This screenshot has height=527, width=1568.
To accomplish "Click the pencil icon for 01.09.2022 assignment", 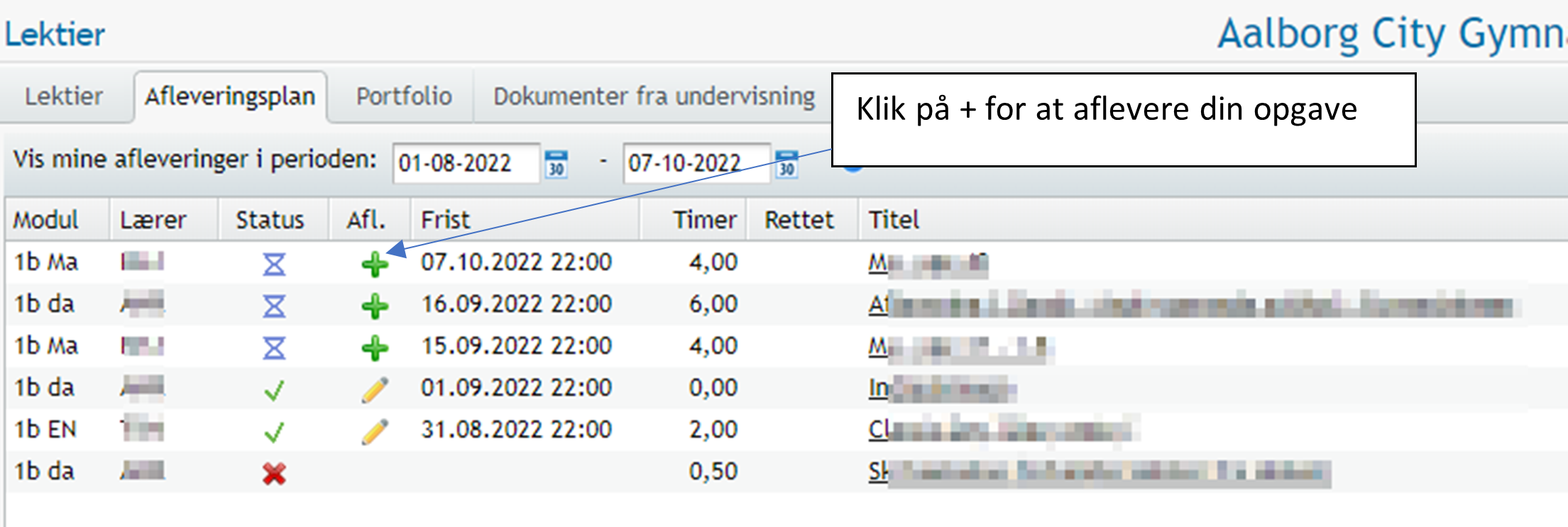I will (374, 390).
